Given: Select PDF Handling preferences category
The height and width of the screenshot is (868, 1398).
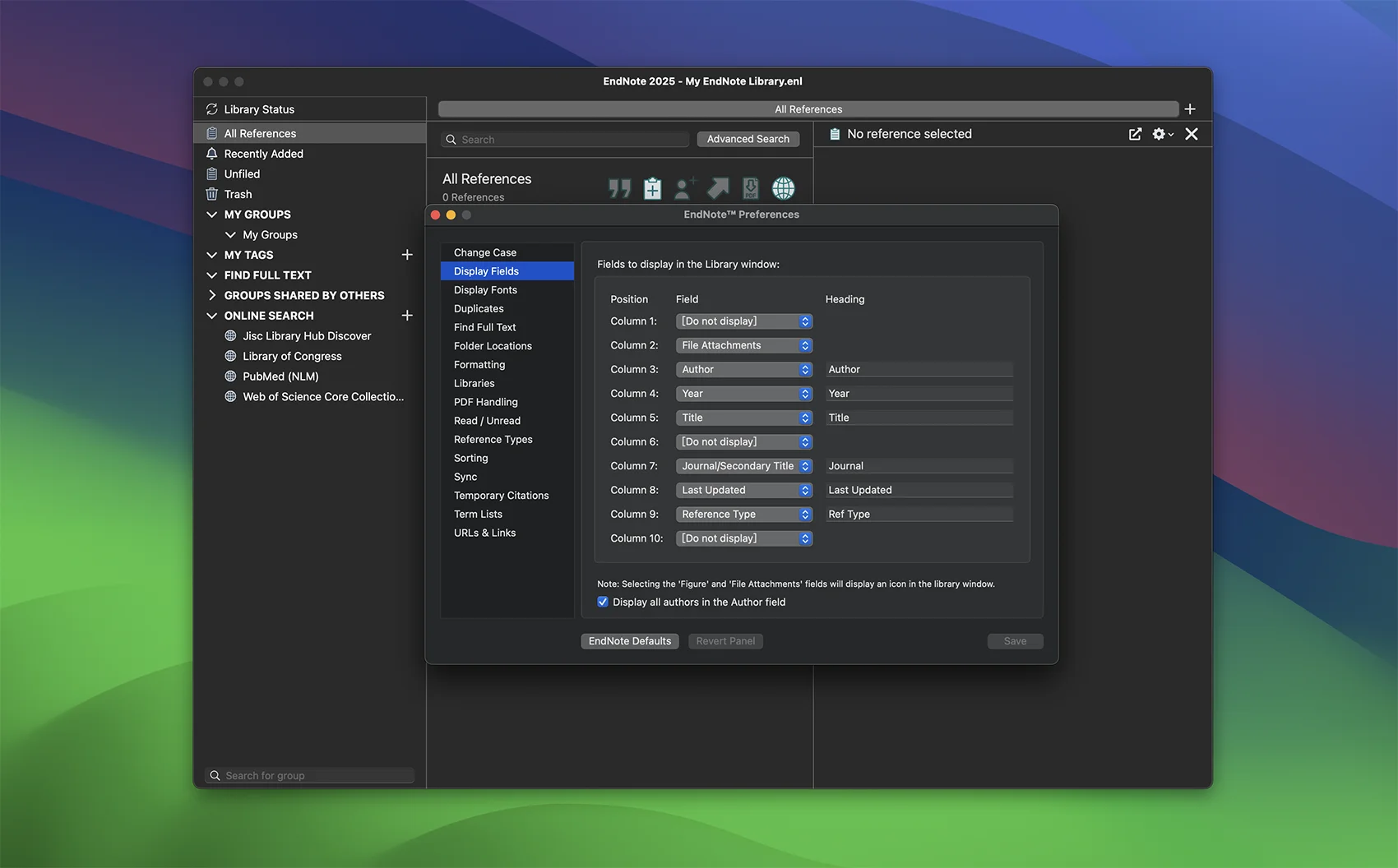Looking at the screenshot, I should (x=507, y=402).
